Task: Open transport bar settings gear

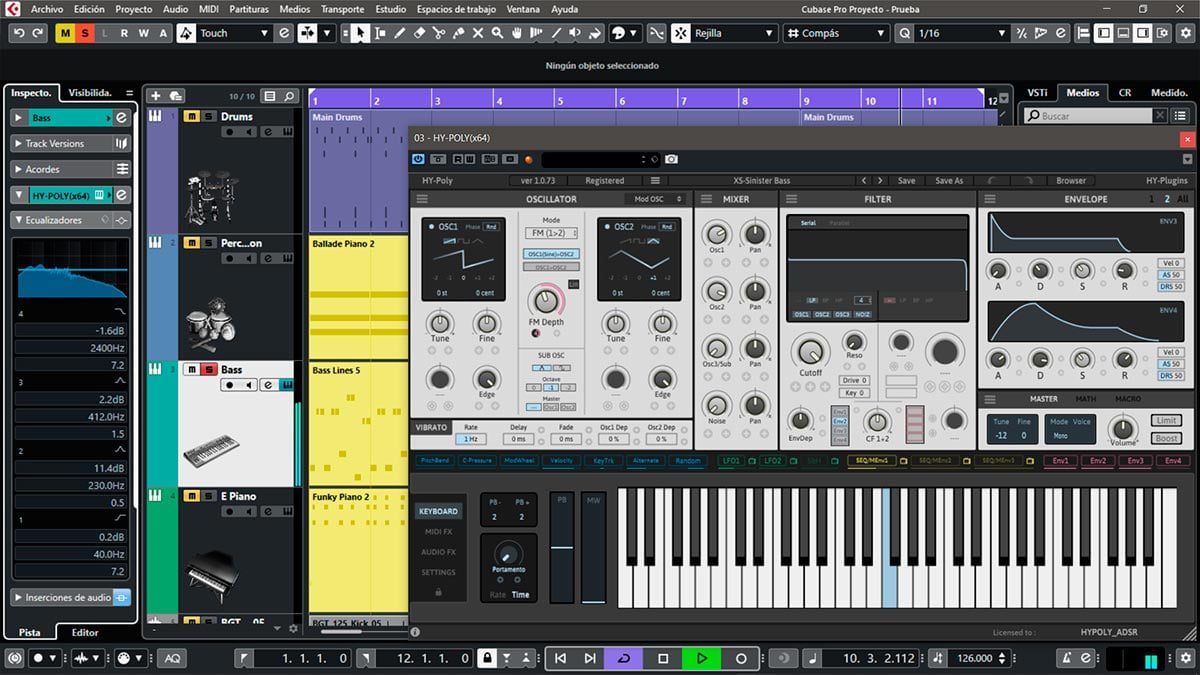Action: click(1185, 658)
